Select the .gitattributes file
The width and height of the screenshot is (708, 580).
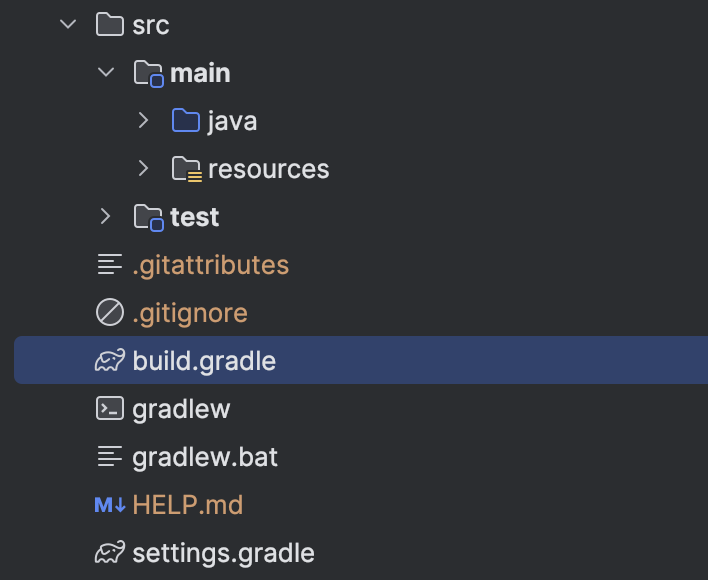pyautogui.click(x=211, y=265)
